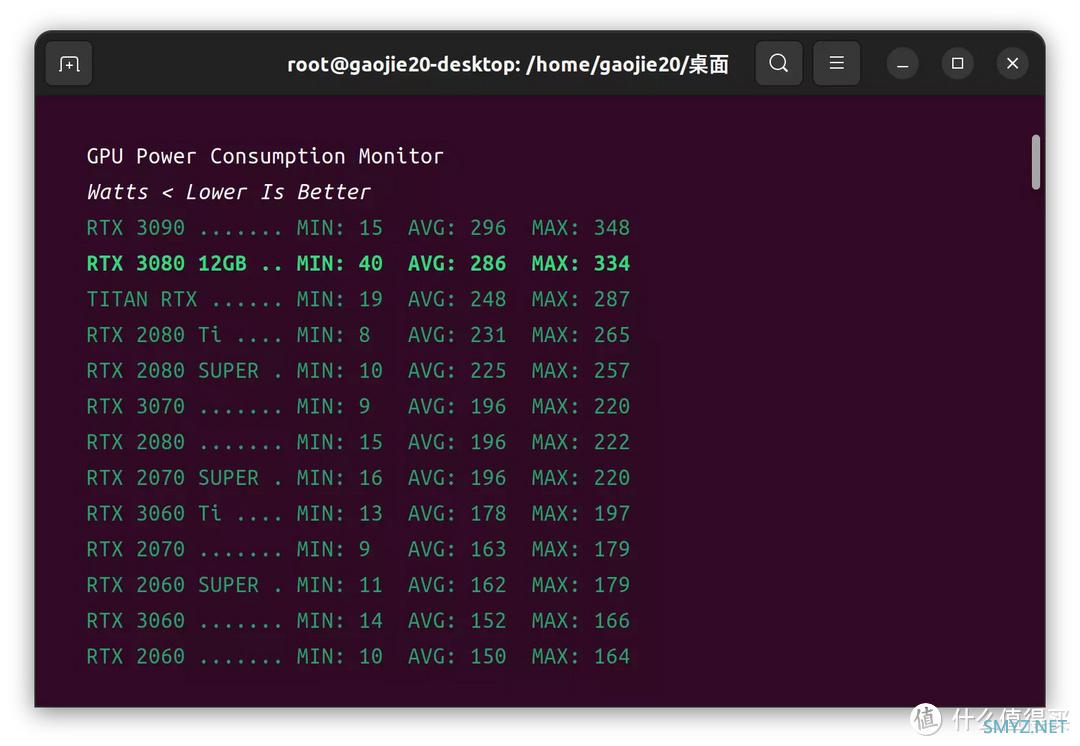
Task: Click 'MAX: 265' in the RTX 2080 Ti row
Action: pyautogui.click(x=581, y=335)
